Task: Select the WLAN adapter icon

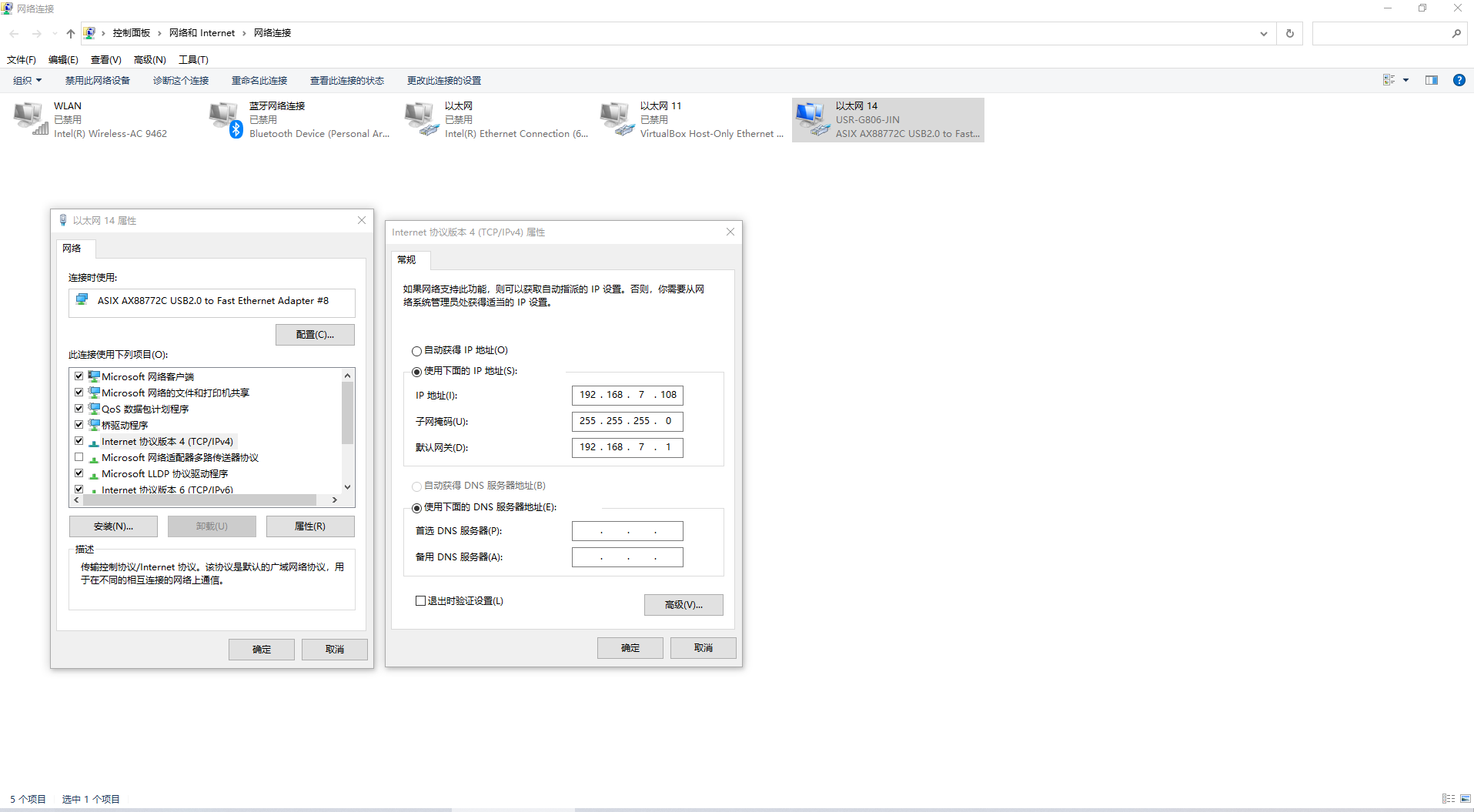Action: (30, 119)
